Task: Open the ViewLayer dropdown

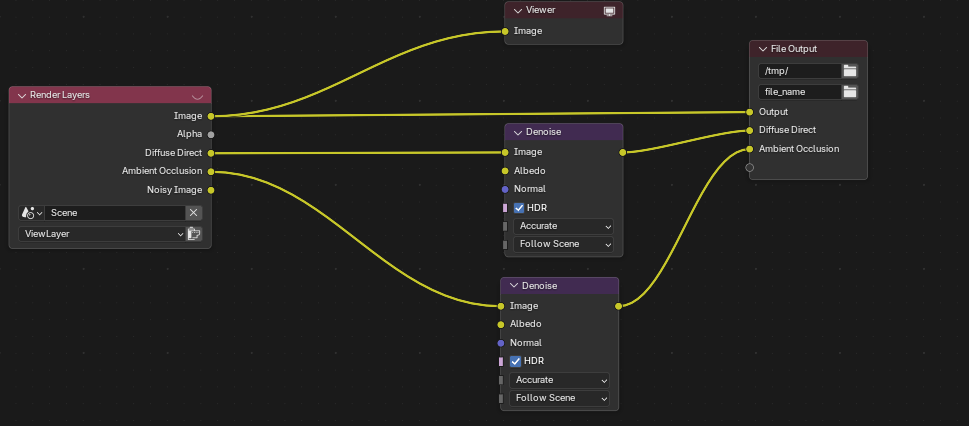Action: pyautogui.click(x=101, y=234)
